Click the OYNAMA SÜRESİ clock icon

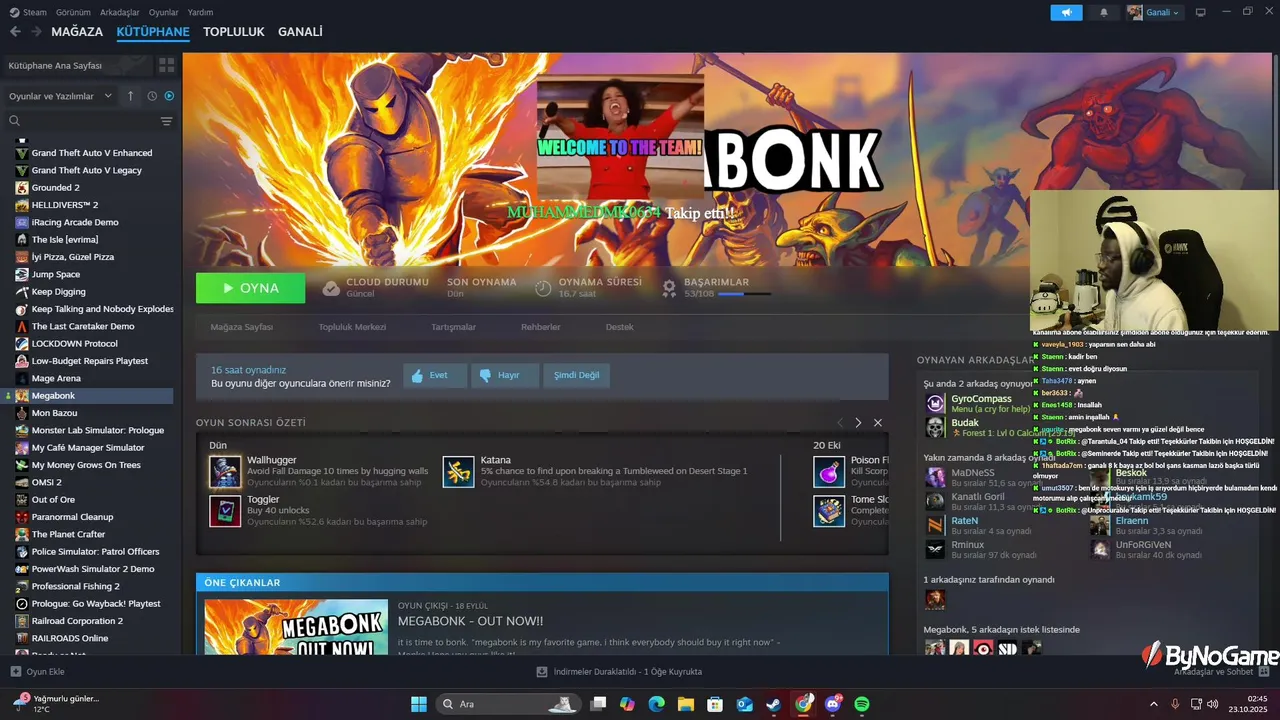(543, 288)
